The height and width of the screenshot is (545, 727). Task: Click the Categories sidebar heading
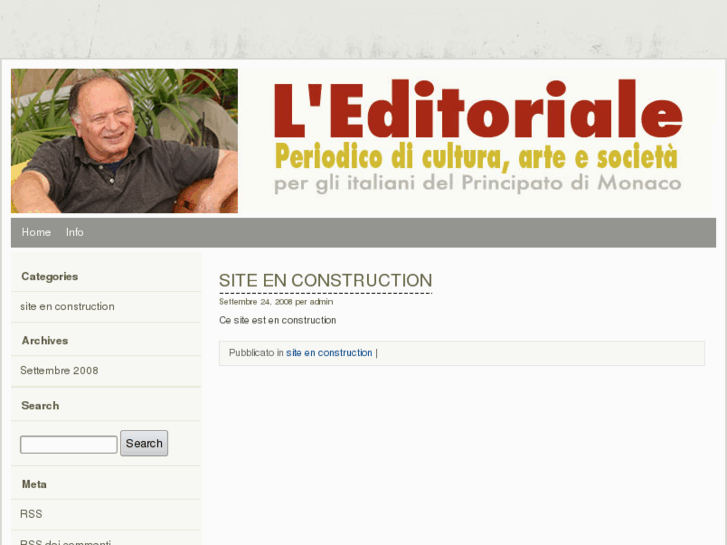[50, 276]
